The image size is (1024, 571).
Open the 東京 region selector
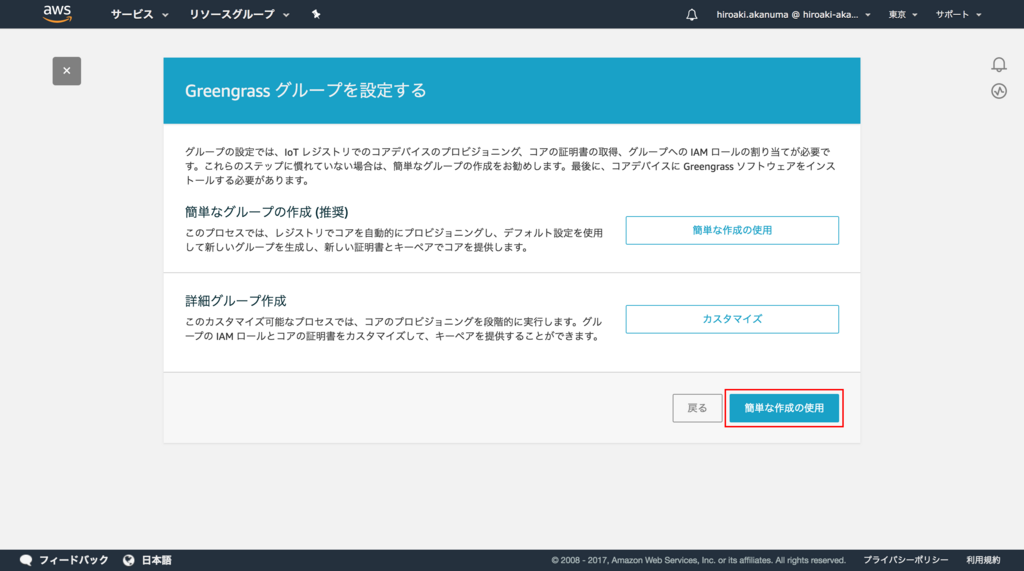pyautogui.click(x=903, y=14)
